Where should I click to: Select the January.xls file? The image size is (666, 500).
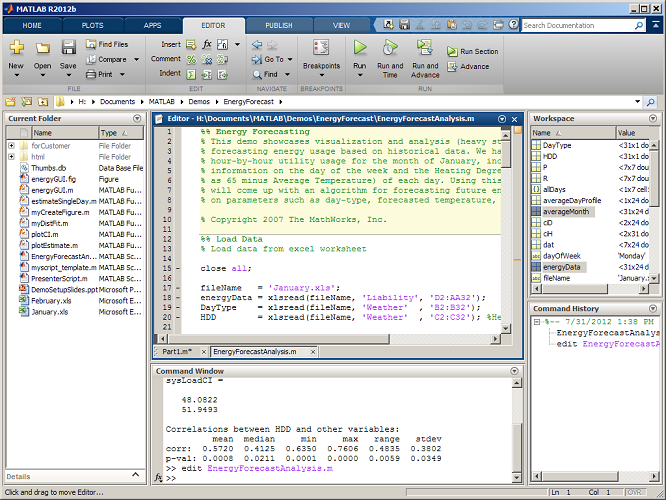pyautogui.click(x=48, y=312)
